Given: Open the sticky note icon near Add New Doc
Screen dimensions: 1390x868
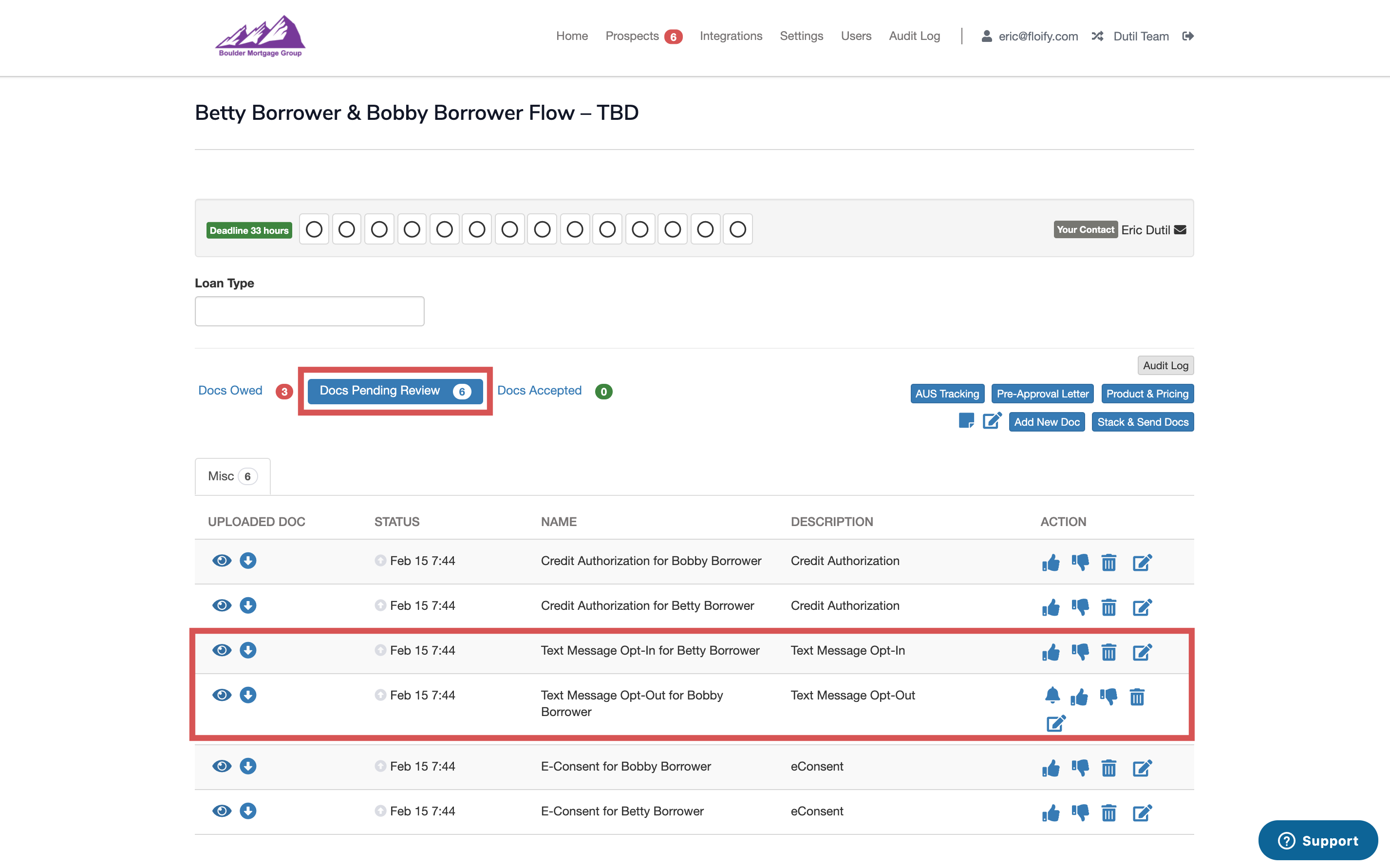Looking at the screenshot, I should pyautogui.click(x=966, y=421).
